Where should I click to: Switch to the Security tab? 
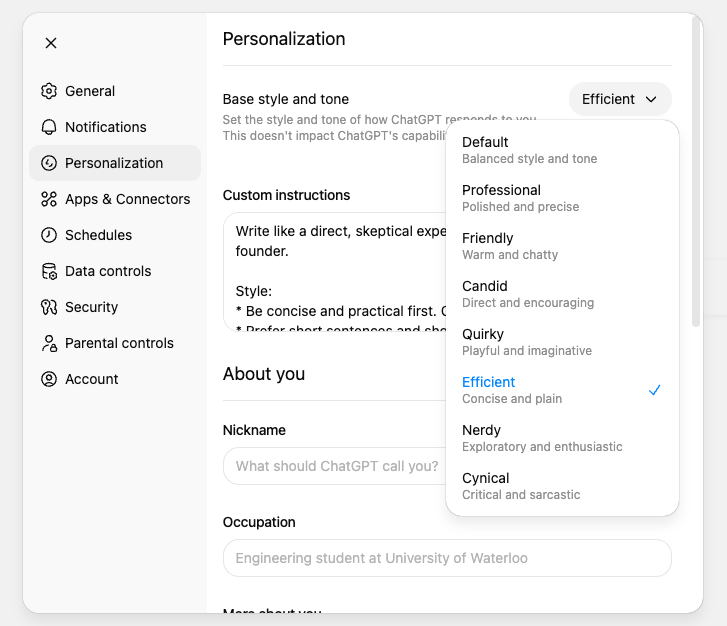115,307
